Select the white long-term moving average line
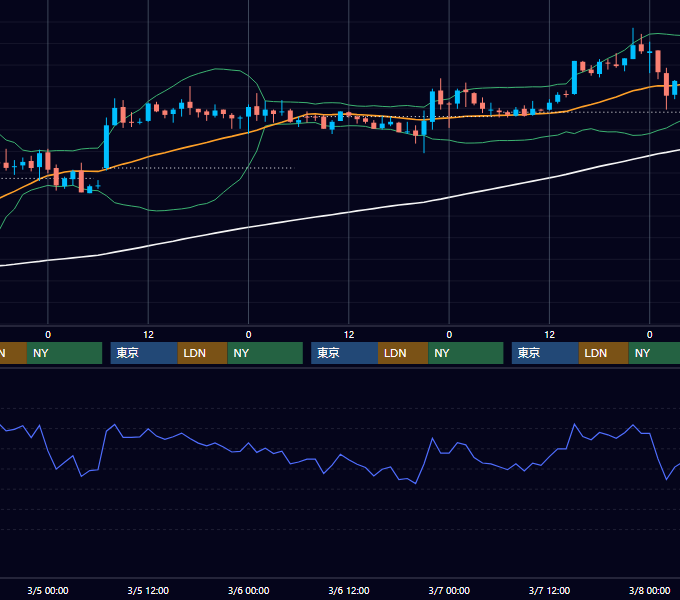 (x=349, y=212)
